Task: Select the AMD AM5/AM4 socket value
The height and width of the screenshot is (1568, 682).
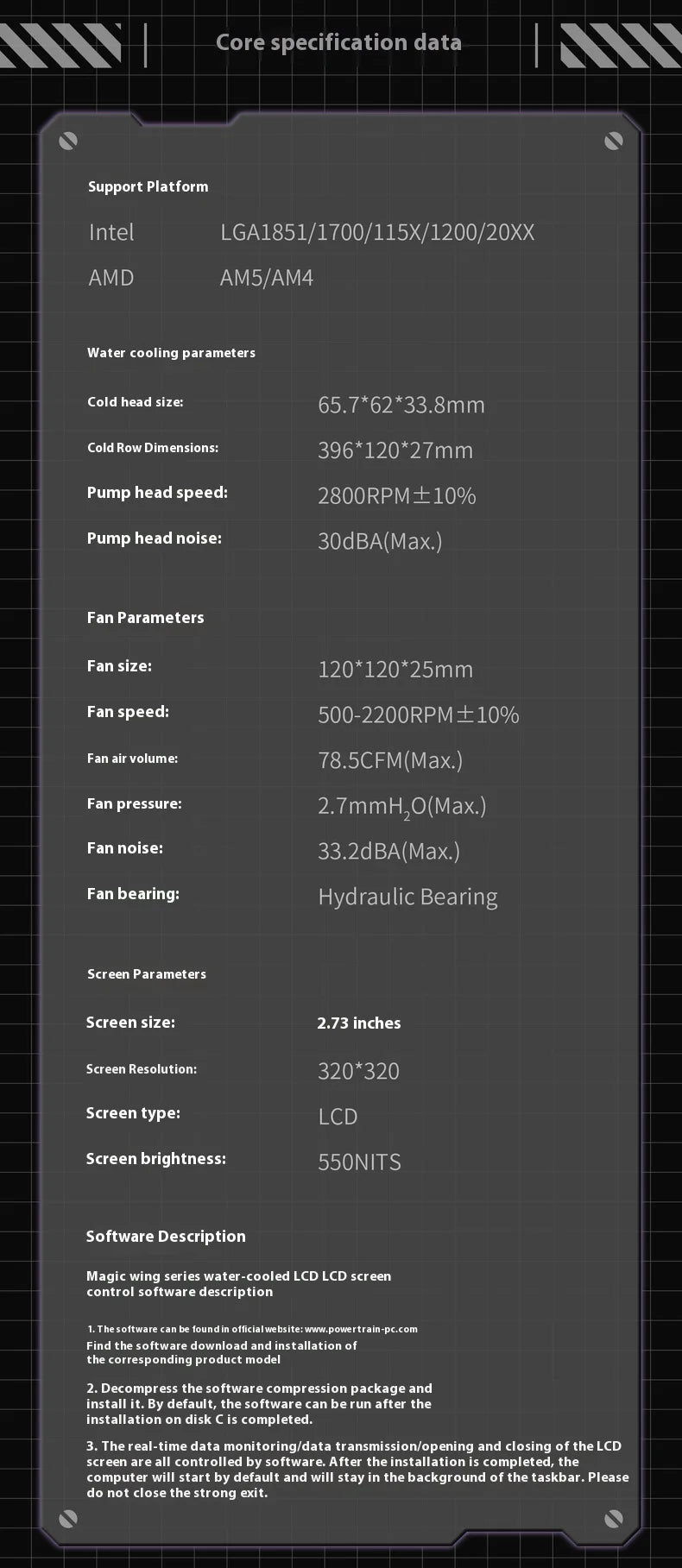Action: point(266,278)
